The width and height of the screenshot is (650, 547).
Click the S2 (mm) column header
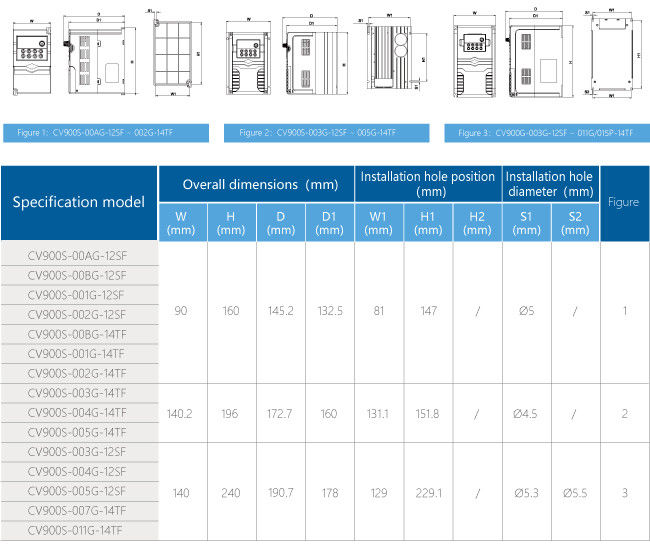click(x=575, y=222)
